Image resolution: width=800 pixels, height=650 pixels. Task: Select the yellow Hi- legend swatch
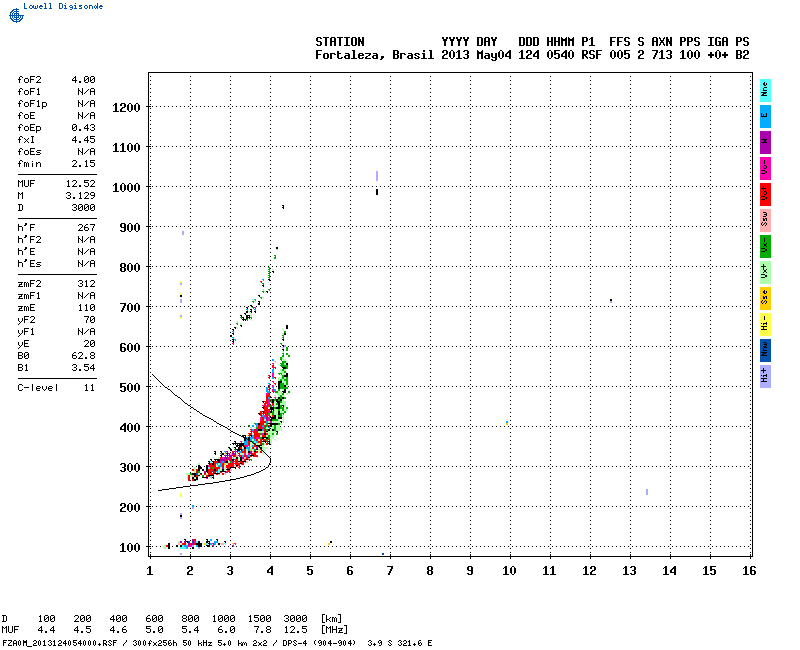(765, 324)
